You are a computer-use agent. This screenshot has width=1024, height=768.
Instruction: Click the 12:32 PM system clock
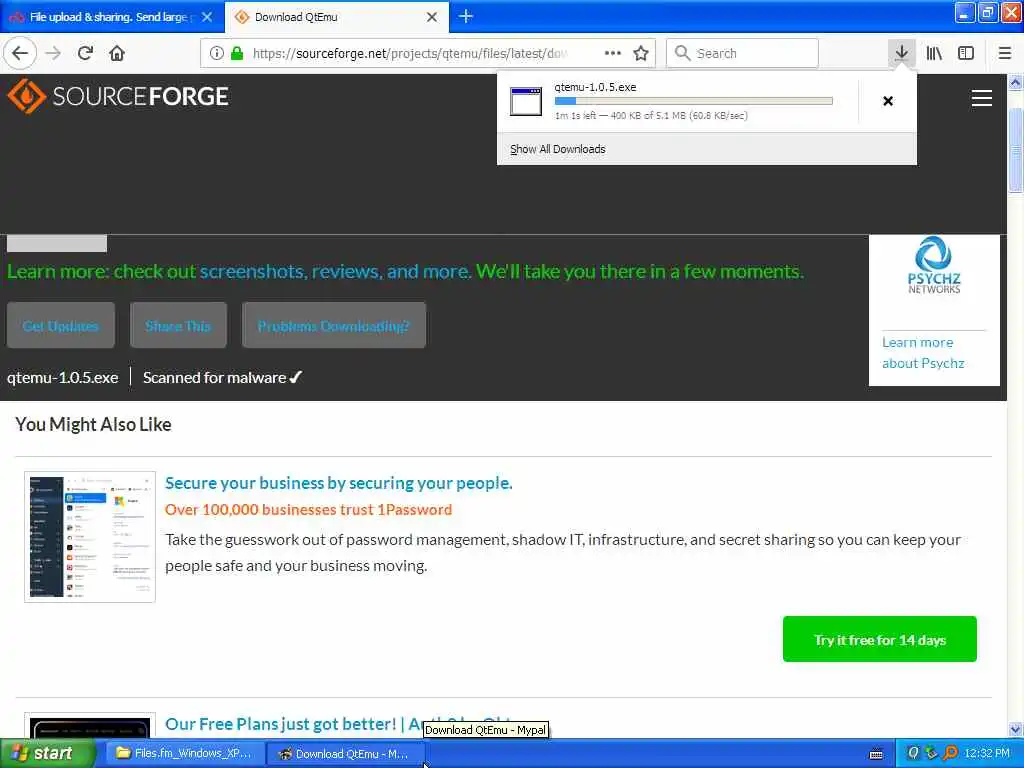[987, 753]
